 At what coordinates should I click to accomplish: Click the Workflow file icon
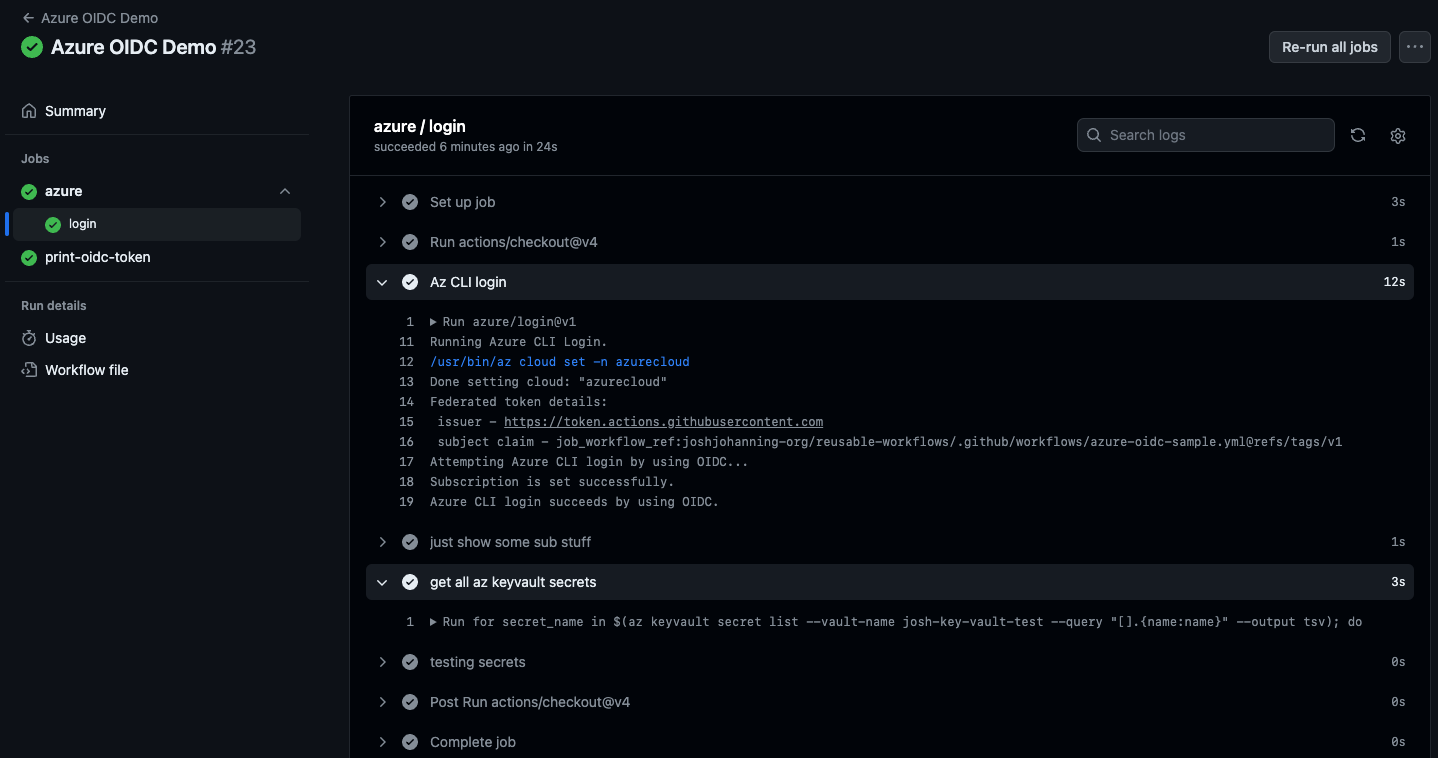(x=29, y=370)
